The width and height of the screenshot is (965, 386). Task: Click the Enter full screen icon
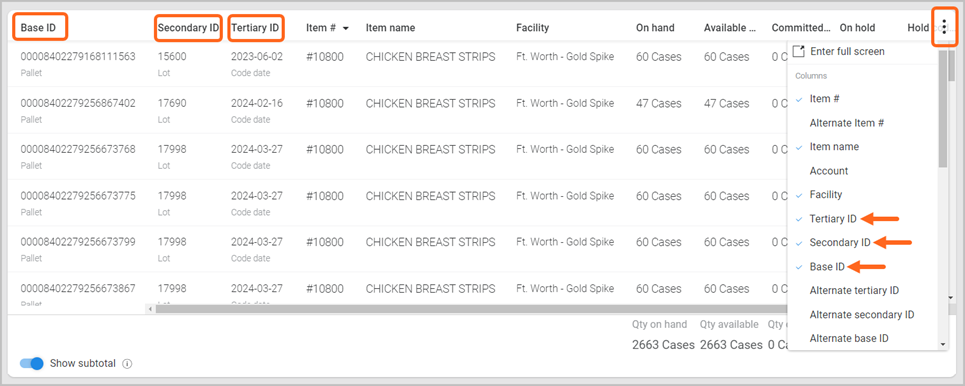pos(798,51)
